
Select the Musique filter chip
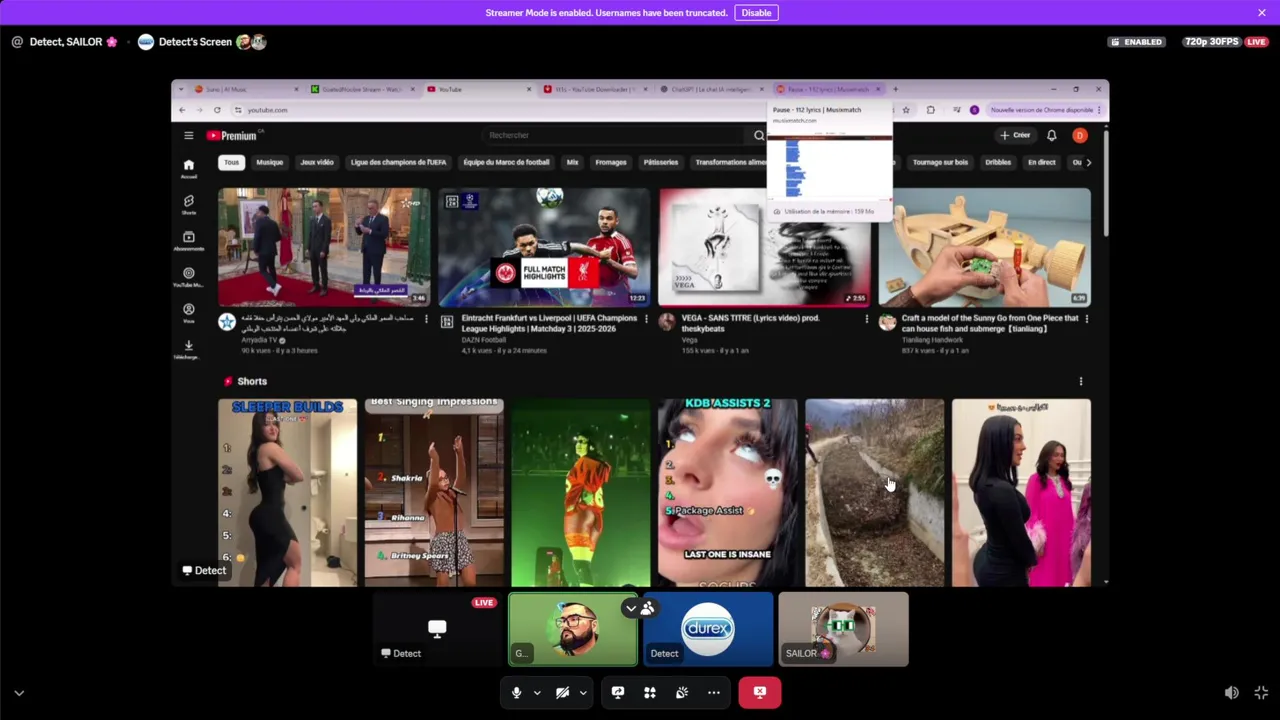click(x=269, y=162)
